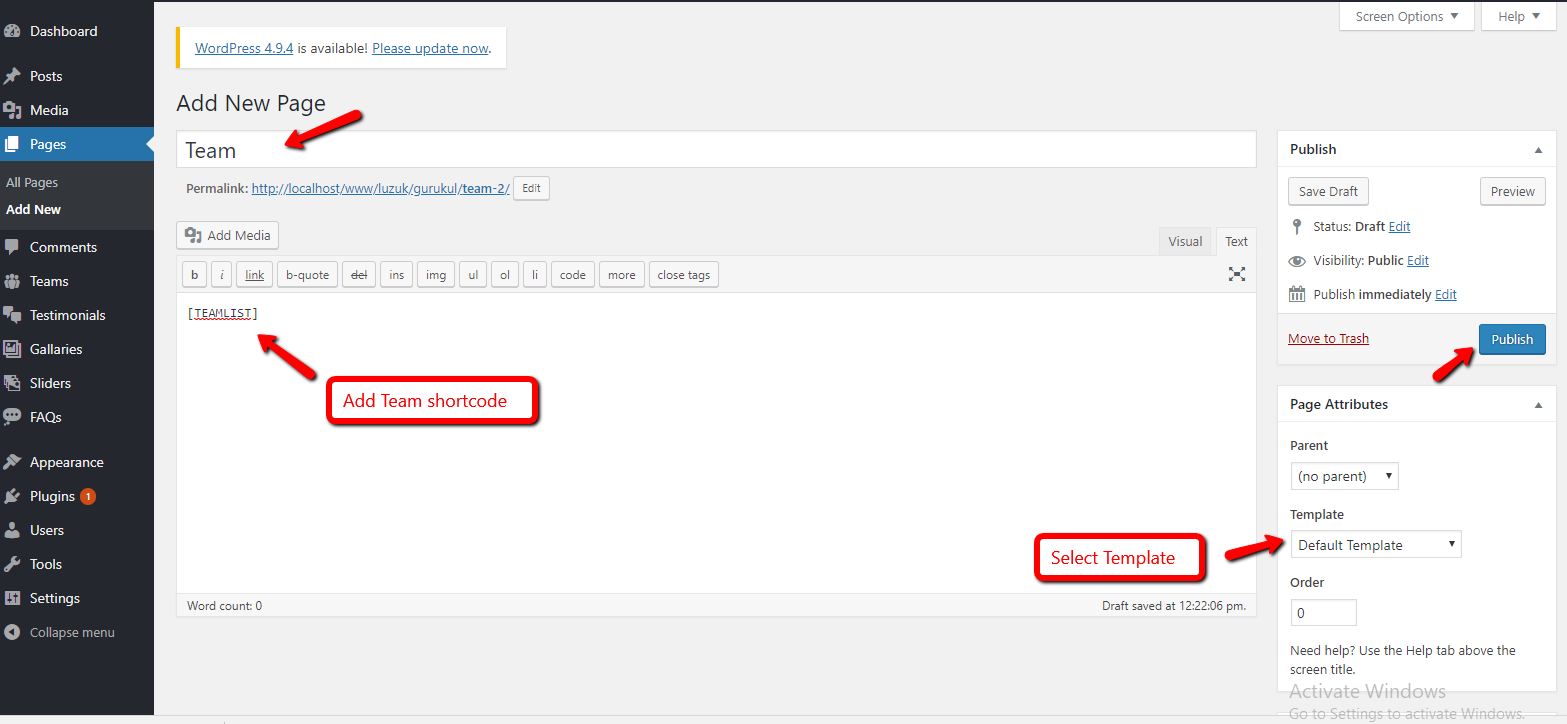Open the Parent page dropdown
The image size is (1567, 724).
[1344, 476]
